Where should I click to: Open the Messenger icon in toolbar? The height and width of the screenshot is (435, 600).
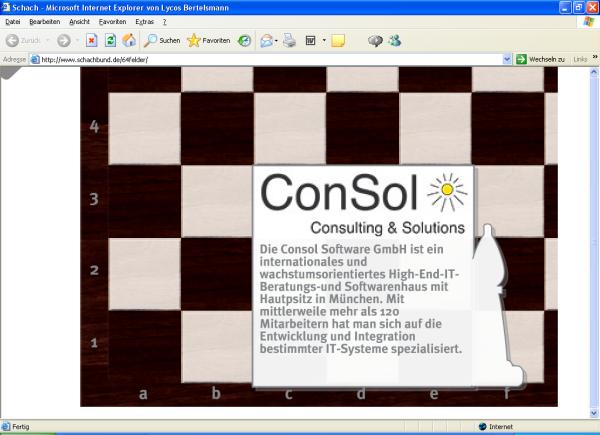(x=394, y=41)
